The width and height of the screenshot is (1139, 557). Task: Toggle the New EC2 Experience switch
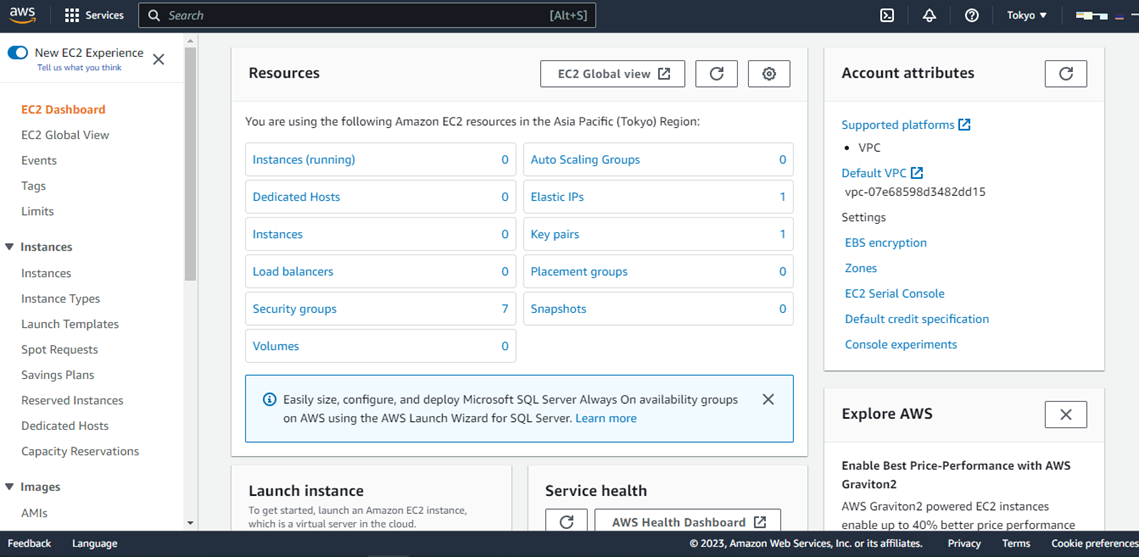[17, 53]
